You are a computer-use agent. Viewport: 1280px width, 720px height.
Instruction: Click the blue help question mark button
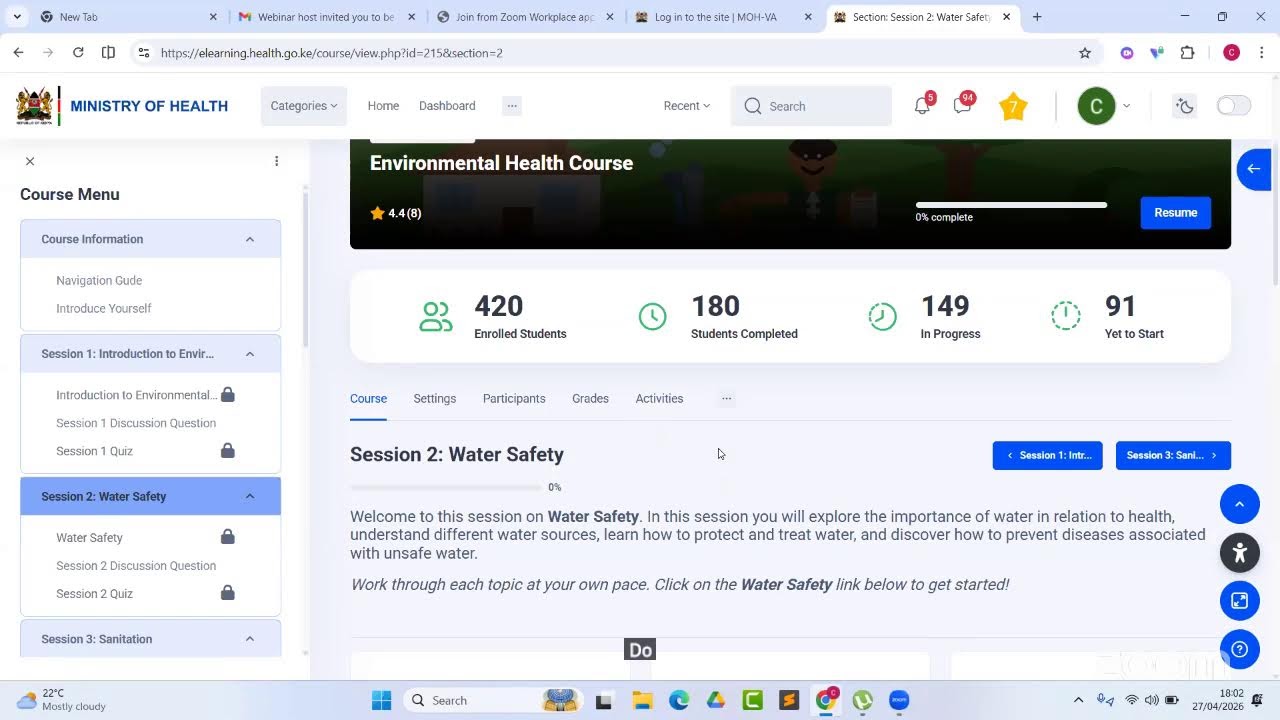1239,649
